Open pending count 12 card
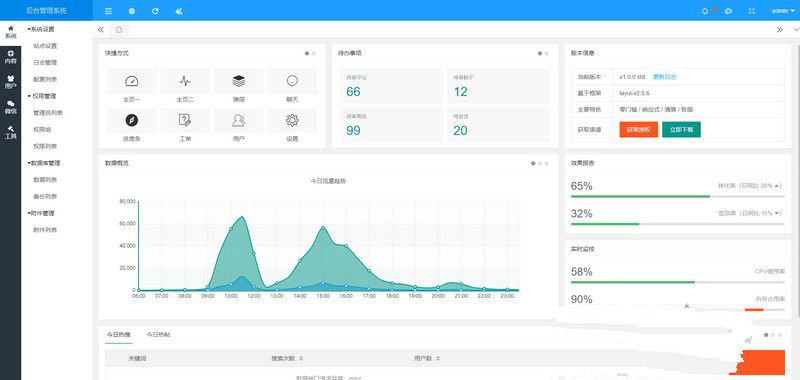The image size is (800, 380). click(x=498, y=86)
